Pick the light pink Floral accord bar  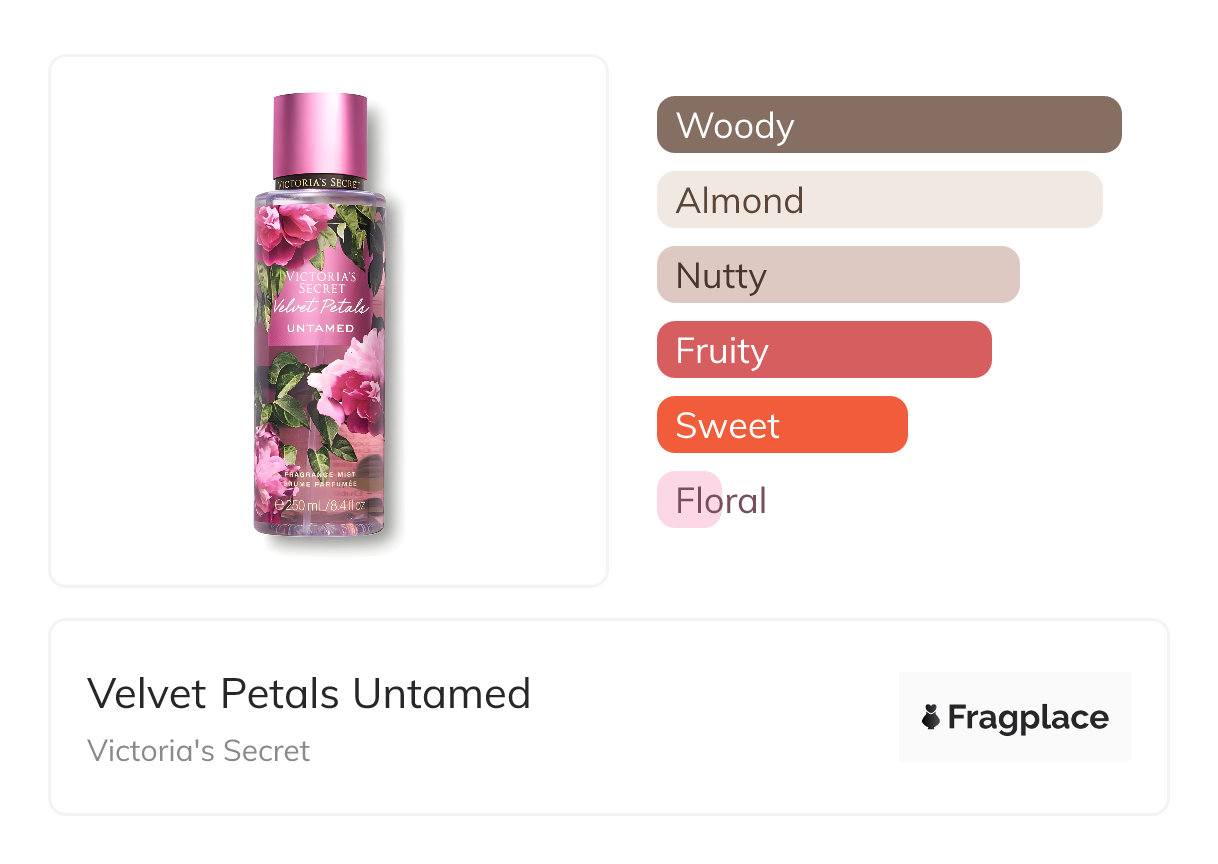coord(690,500)
